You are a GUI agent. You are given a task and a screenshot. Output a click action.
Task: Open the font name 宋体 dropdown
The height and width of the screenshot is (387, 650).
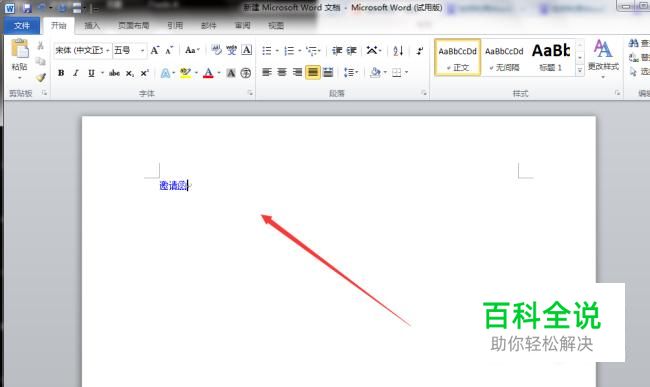[107, 51]
